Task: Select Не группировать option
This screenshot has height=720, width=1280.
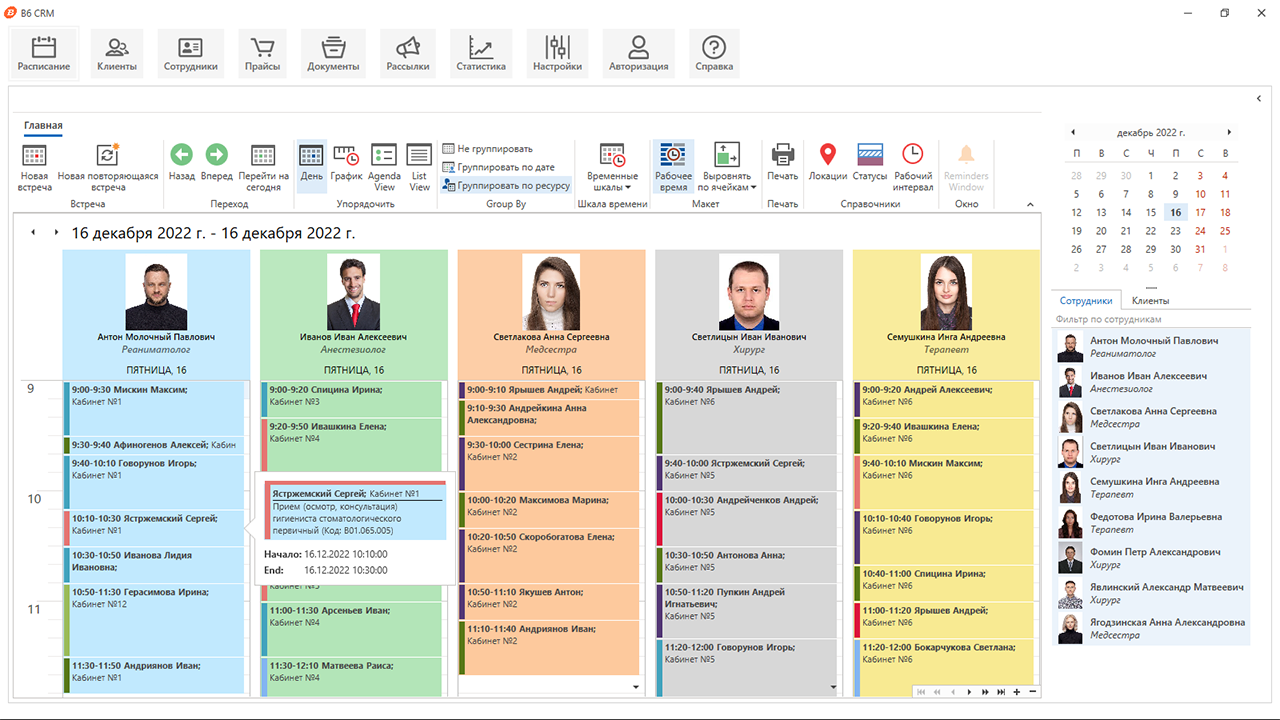Action: [x=488, y=149]
